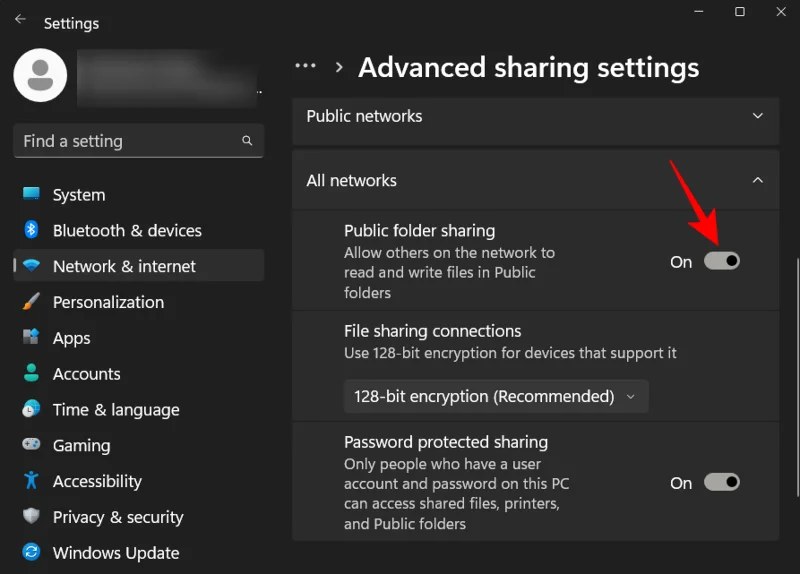Click the Advanced sharing settings heading
Screen dimensions: 800x574
coord(529,67)
